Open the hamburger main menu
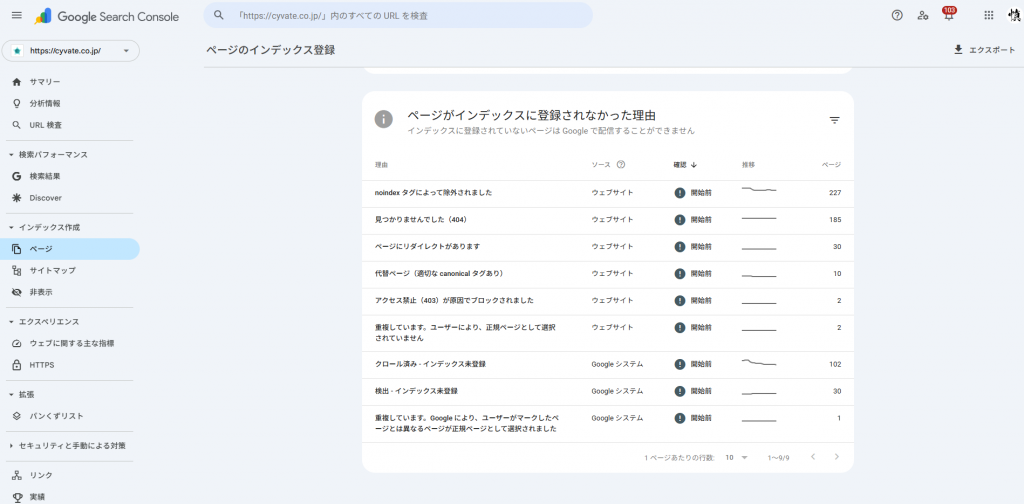The width and height of the screenshot is (1024, 504). pos(16,15)
